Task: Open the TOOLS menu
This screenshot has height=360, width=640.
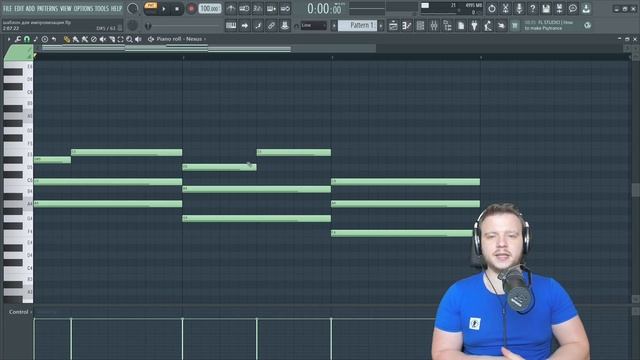Action: tap(102, 8)
